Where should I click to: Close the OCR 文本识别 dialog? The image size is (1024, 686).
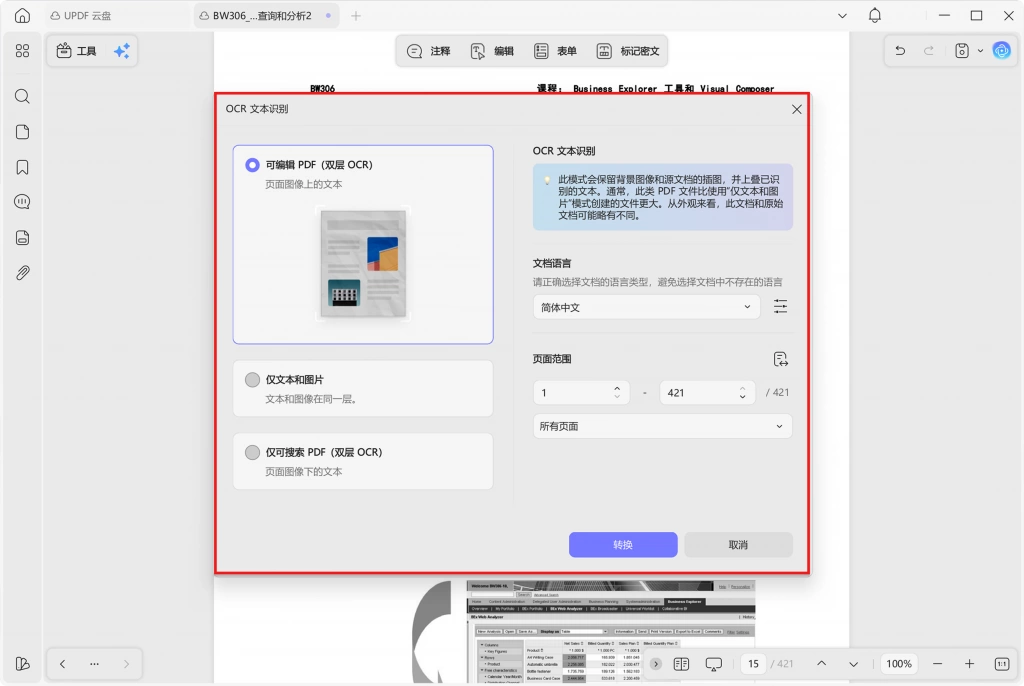pos(797,109)
